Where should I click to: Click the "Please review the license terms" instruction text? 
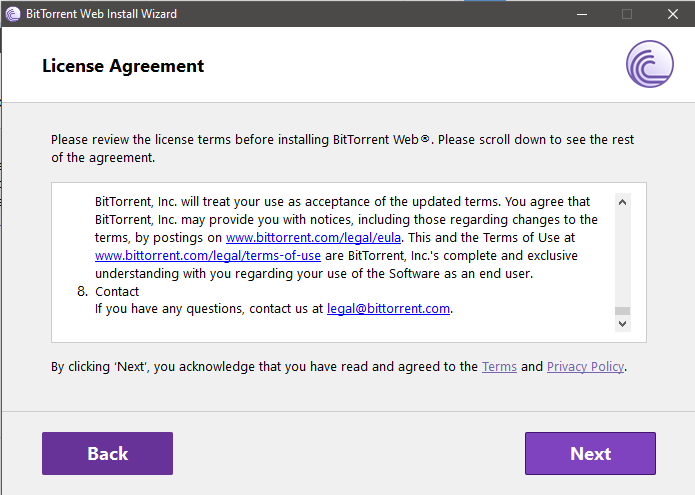tap(342, 148)
